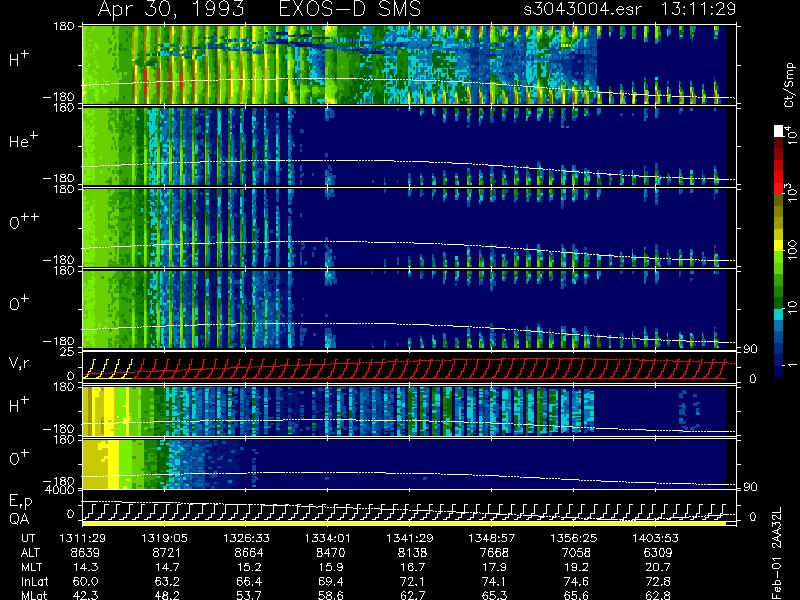The width and height of the screenshot is (800, 600).
Task: Click the MLT value "16.7"
Action: point(413,567)
